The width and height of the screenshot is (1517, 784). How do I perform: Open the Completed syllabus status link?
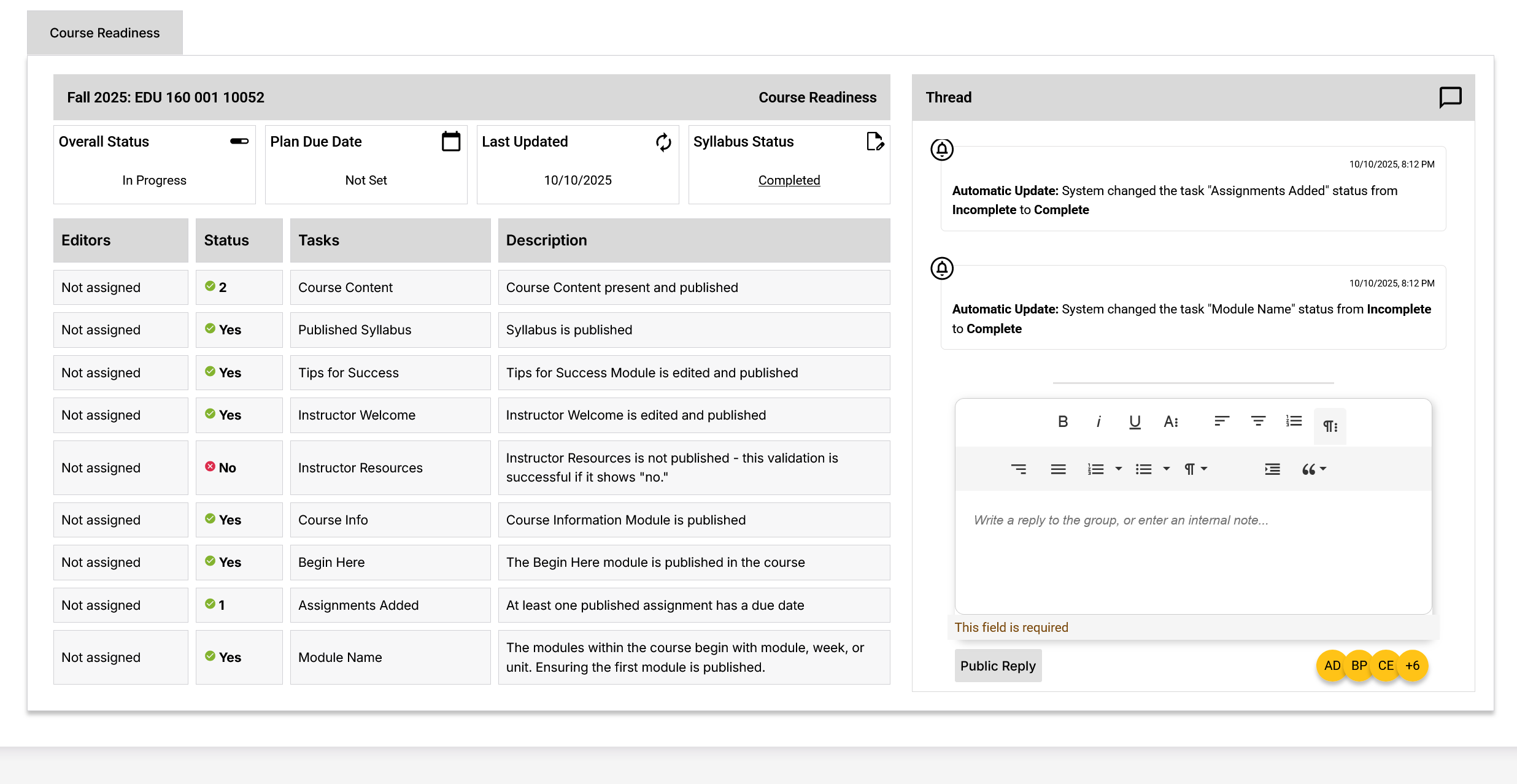click(x=789, y=180)
